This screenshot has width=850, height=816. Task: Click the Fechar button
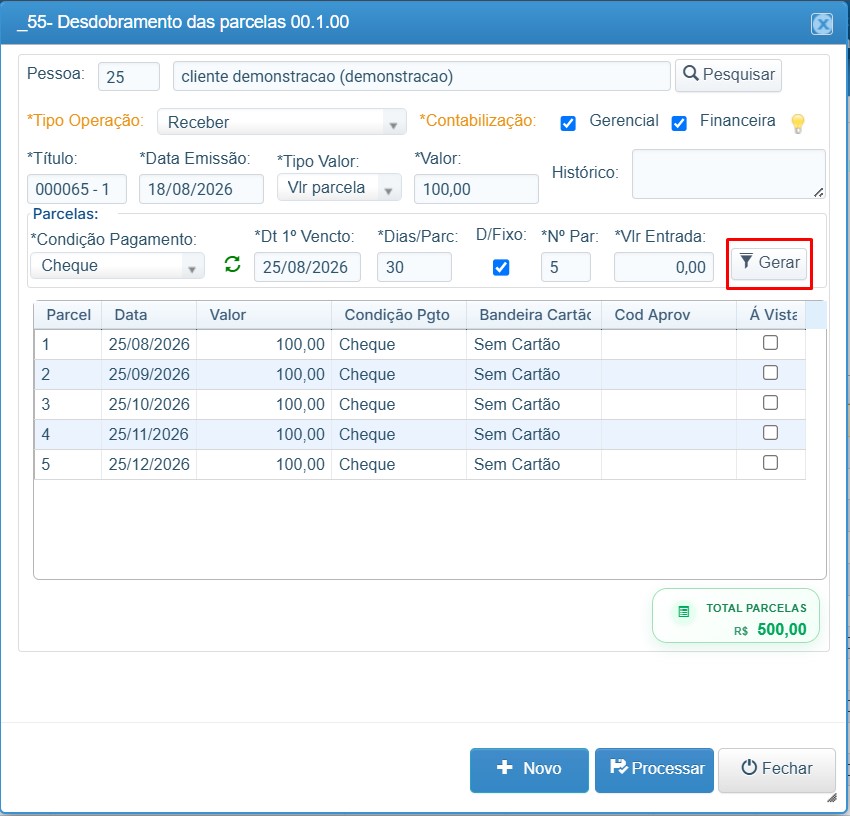(777, 769)
